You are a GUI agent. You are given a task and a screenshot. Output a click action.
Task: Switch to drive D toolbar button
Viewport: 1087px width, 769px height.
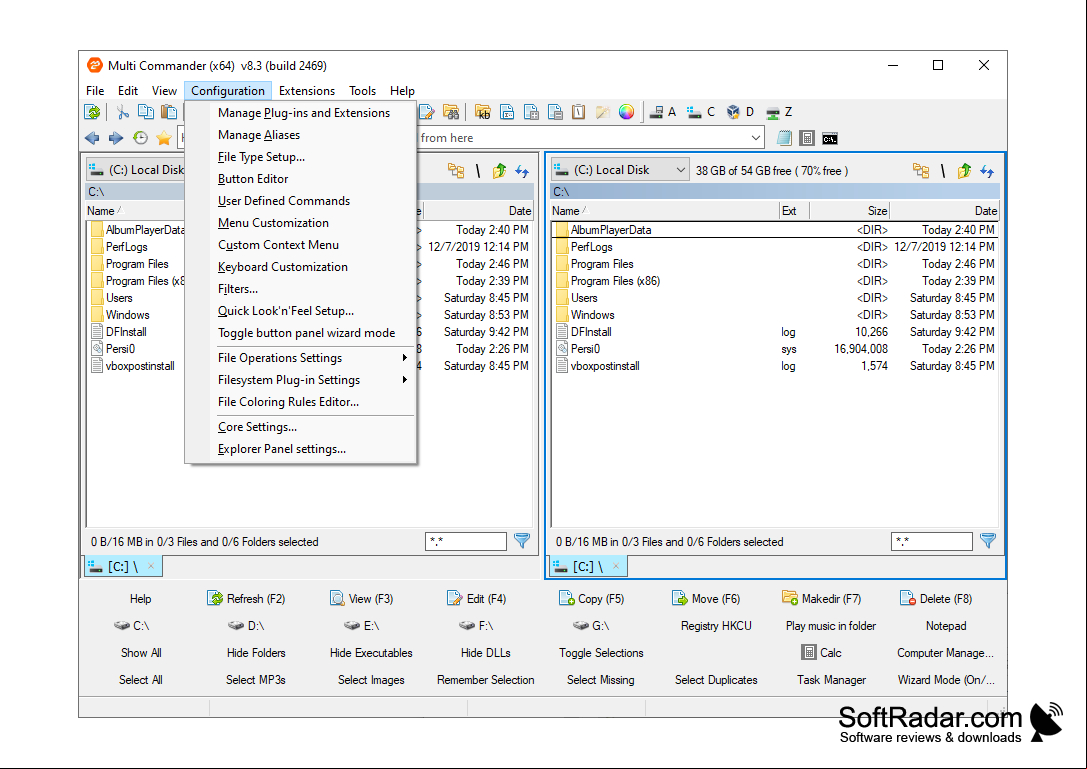(740, 112)
